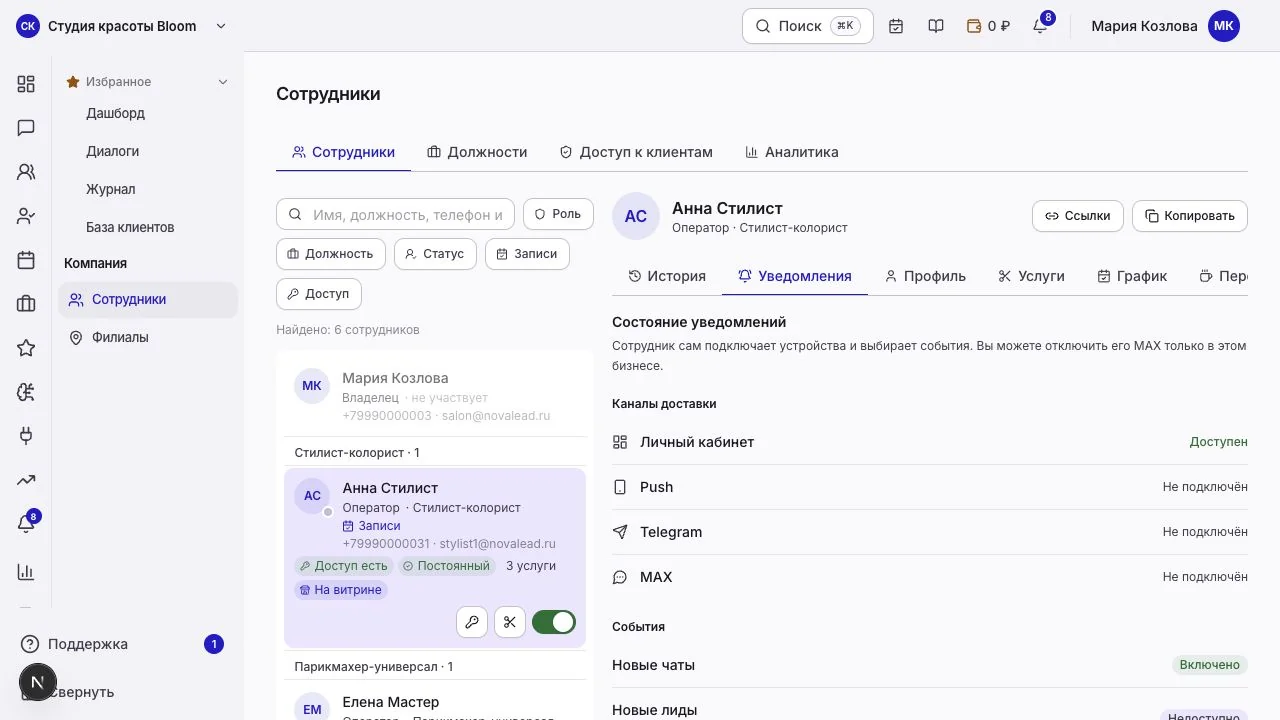
Task: Open the star icon in the left rail
Action: click(x=26, y=348)
